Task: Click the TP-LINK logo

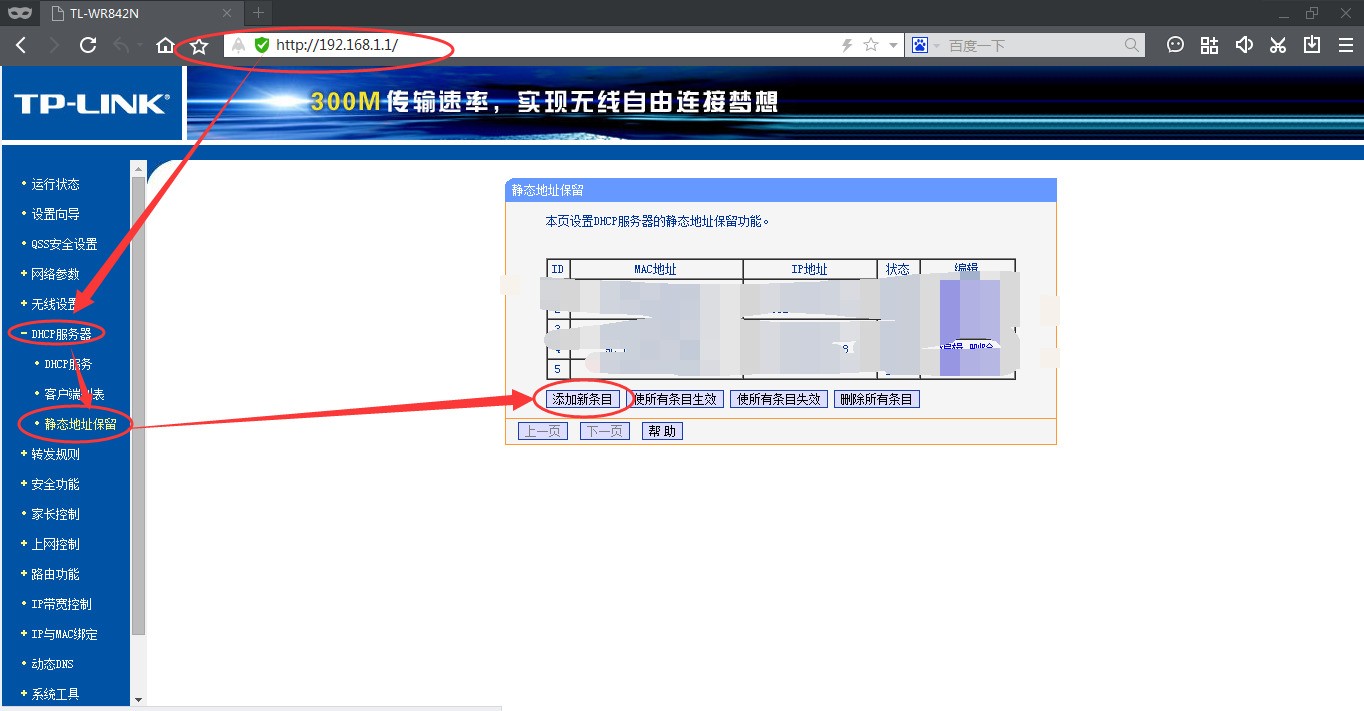Action: (92, 104)
